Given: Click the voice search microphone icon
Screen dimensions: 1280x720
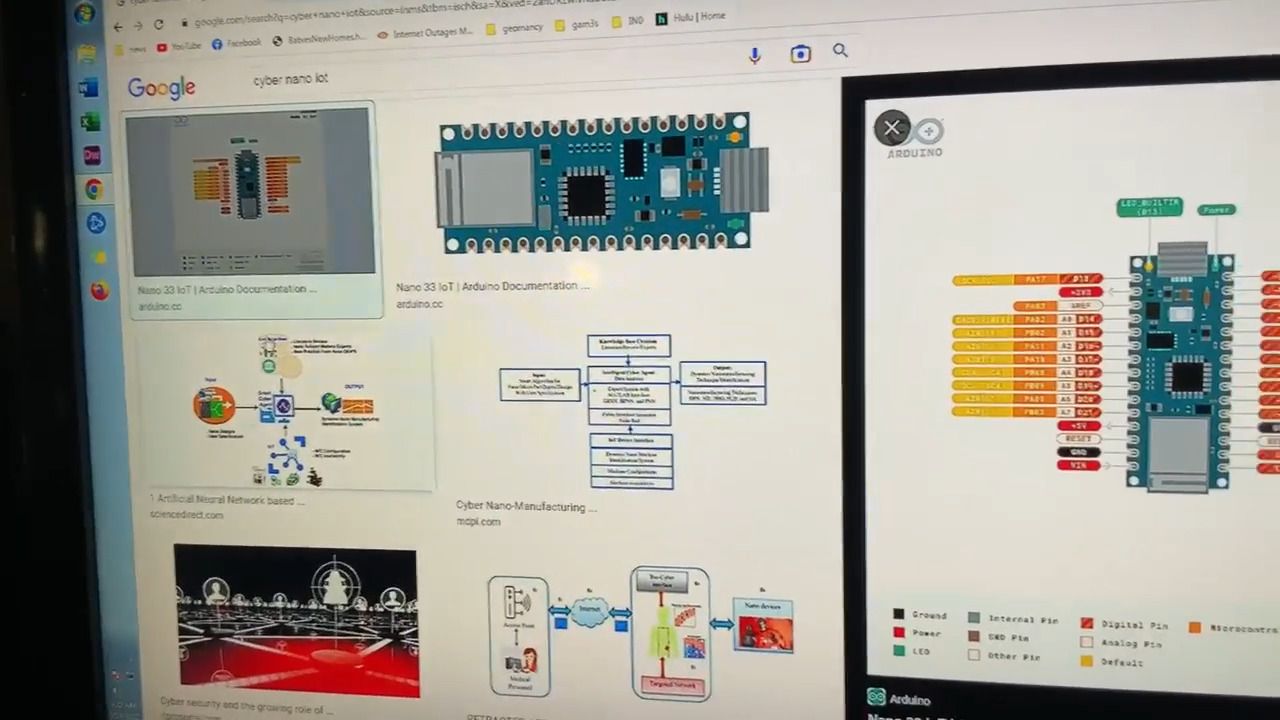Looking at the screenshot, I should click(755, 55).
